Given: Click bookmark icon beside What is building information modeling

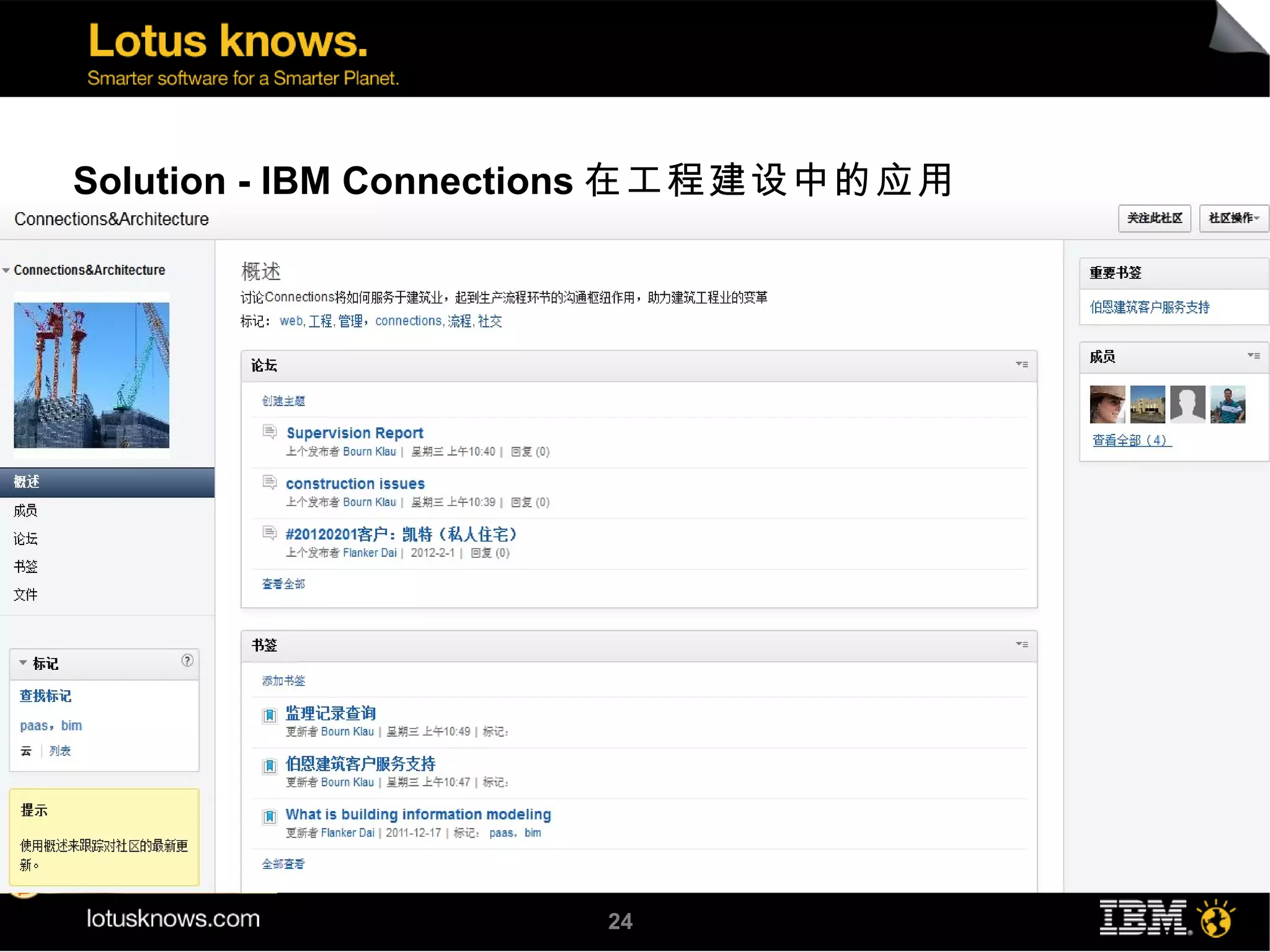Looking at the screenshot, I should [x=269, y=816].
